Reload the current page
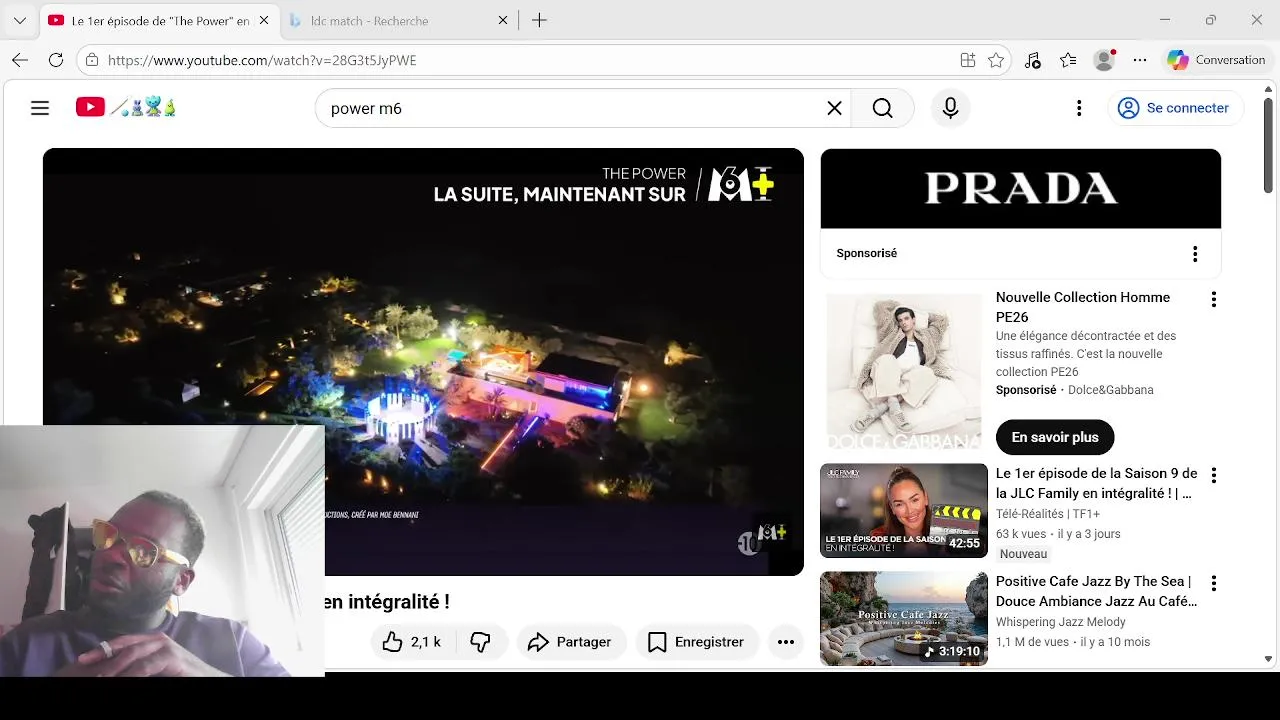Screen dimensions: 1280x720 56,60
